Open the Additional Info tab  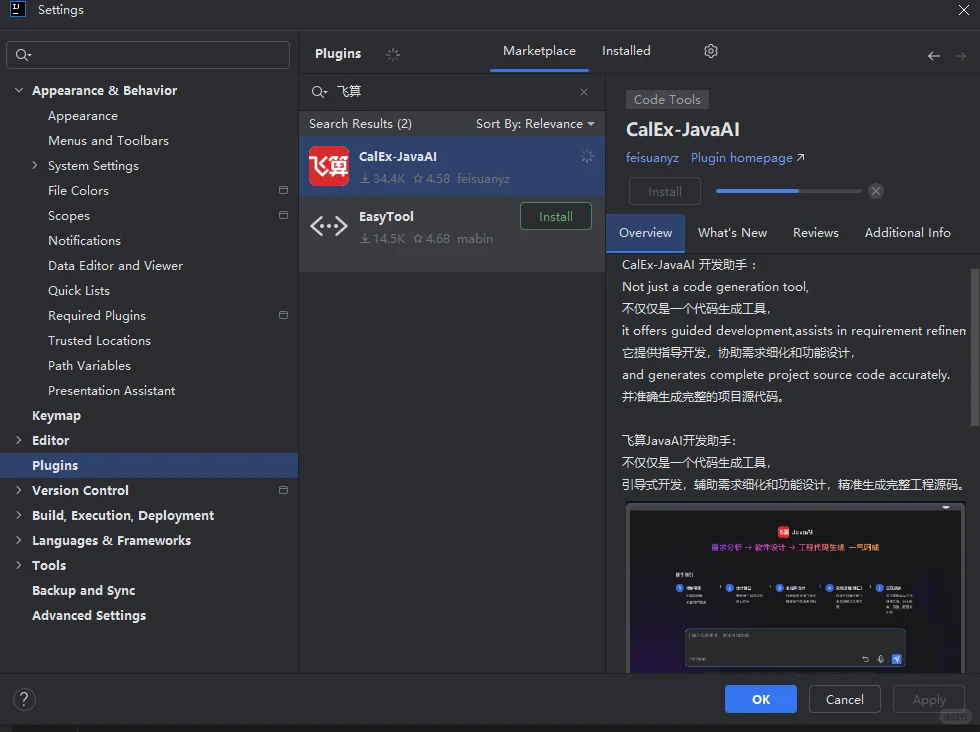pyautogui.click(x=908, y=233)
